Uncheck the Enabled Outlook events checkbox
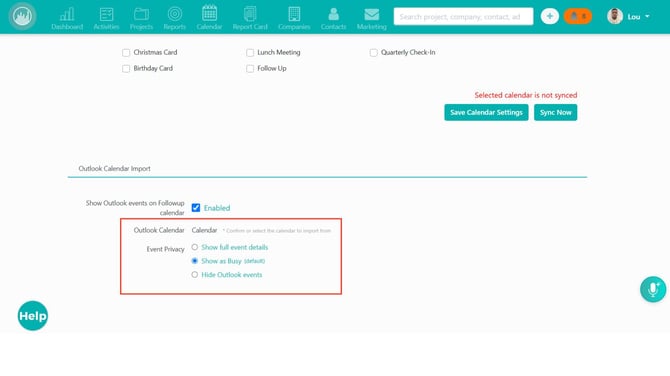The height and width of the screenshot is (376, 670). click(196, 208)
